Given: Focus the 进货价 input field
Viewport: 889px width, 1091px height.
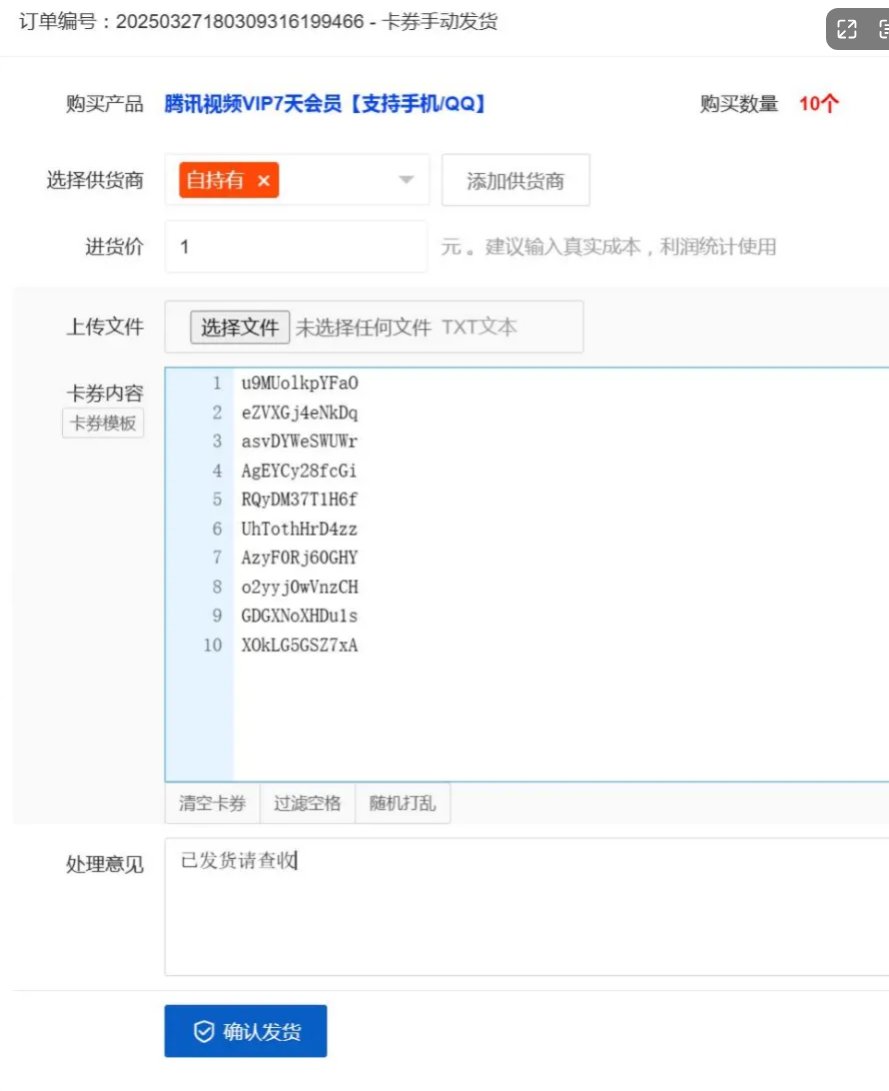Looking at the screenshot, I should click(296, 246).
